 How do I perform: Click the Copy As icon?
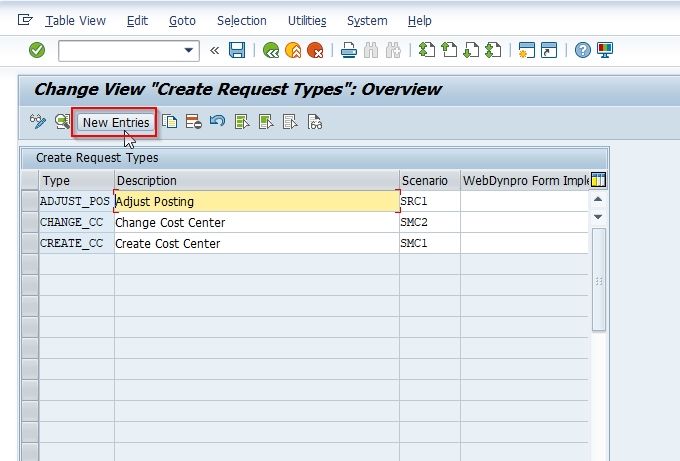170,122
